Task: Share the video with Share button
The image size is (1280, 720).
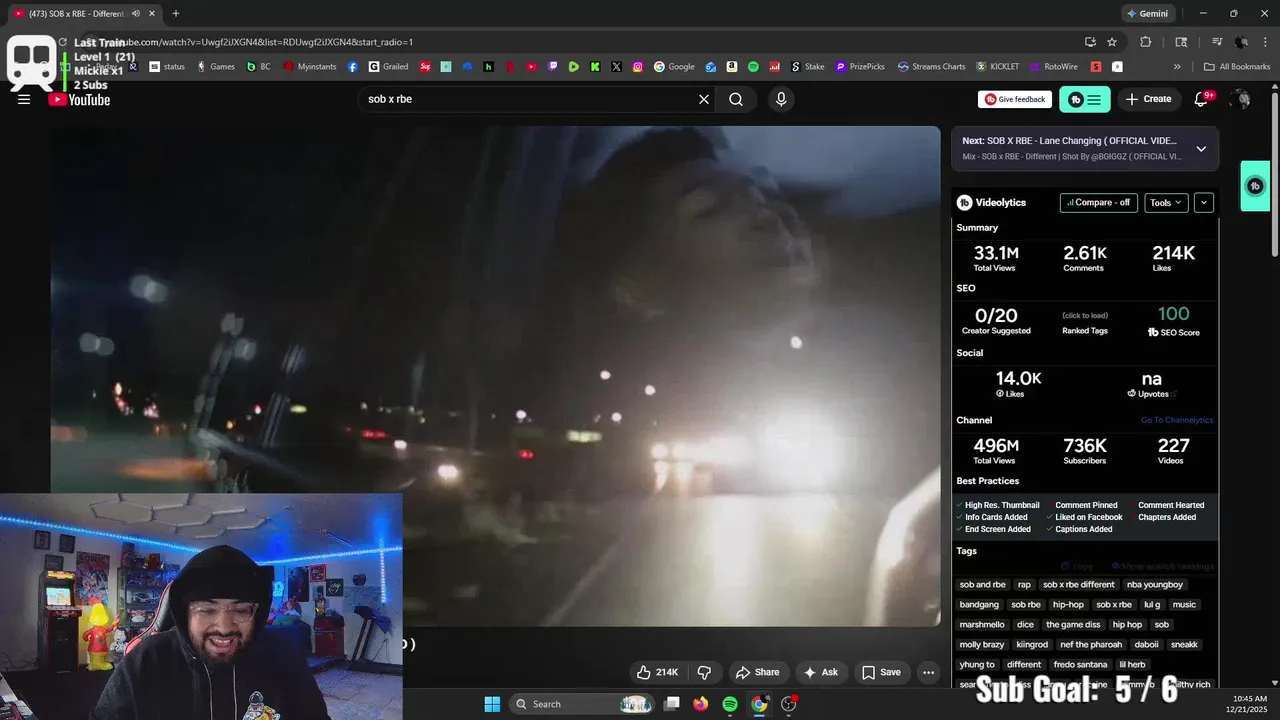Action: [757, 672]
